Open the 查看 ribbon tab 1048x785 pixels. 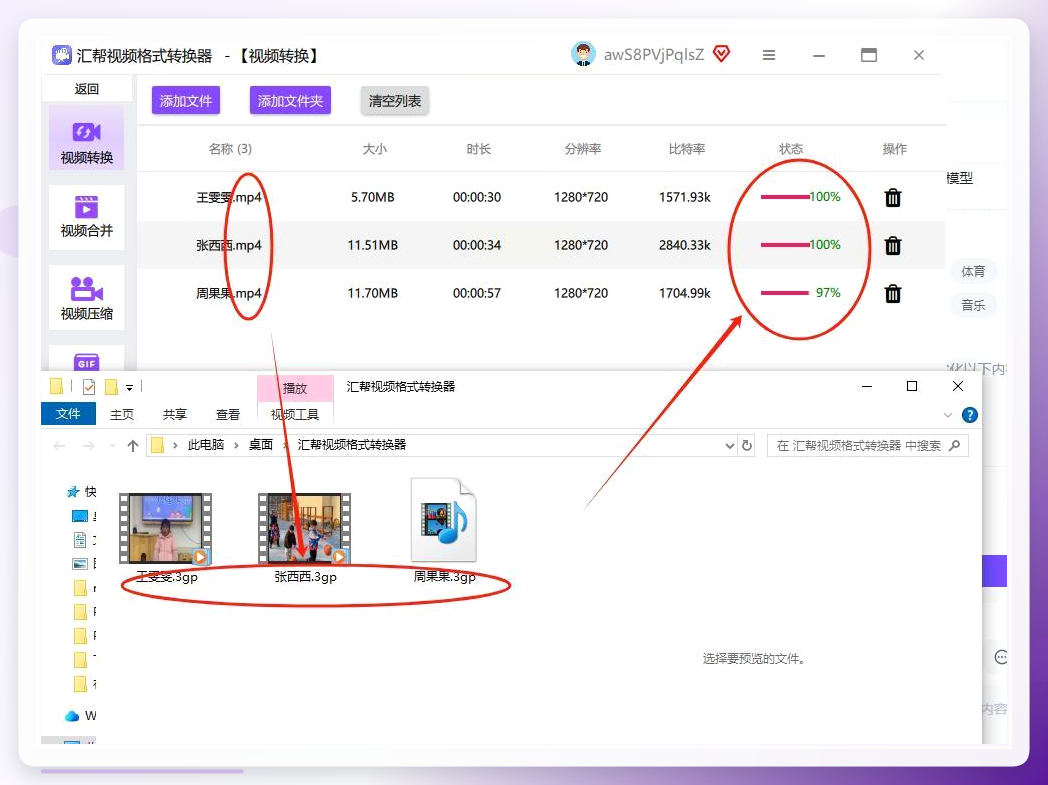228,414
